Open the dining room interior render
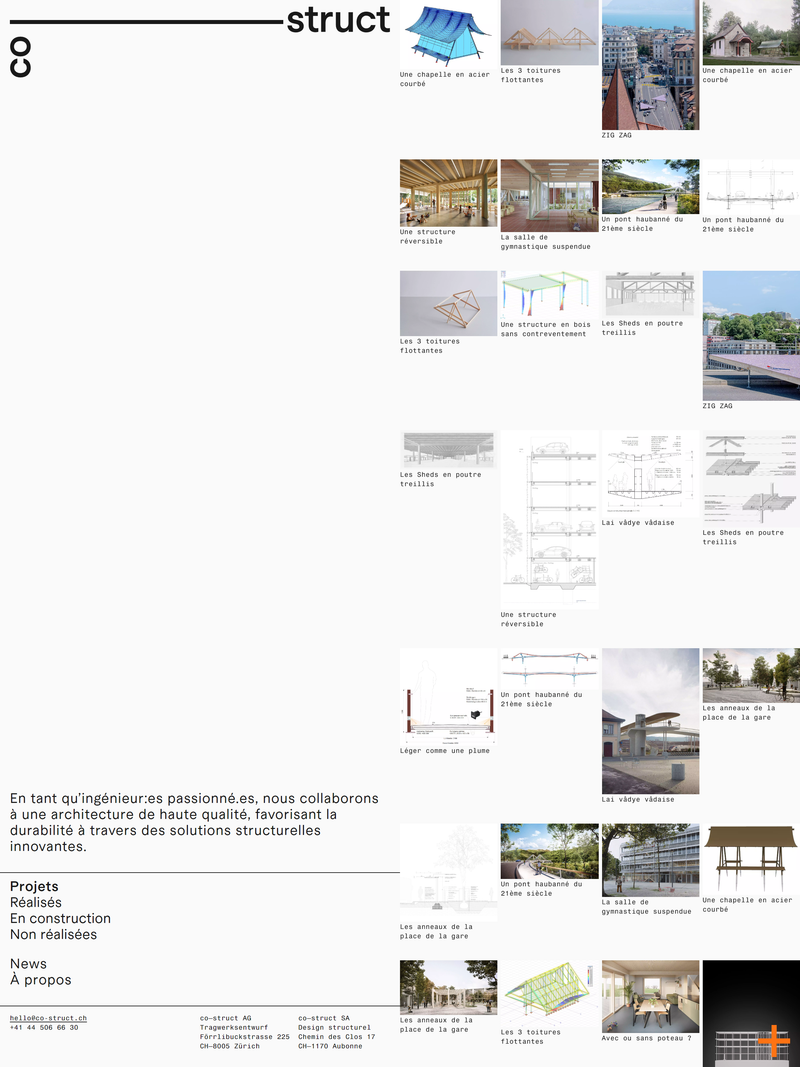The image size is (800, 1067). click(x=650, y=996)
